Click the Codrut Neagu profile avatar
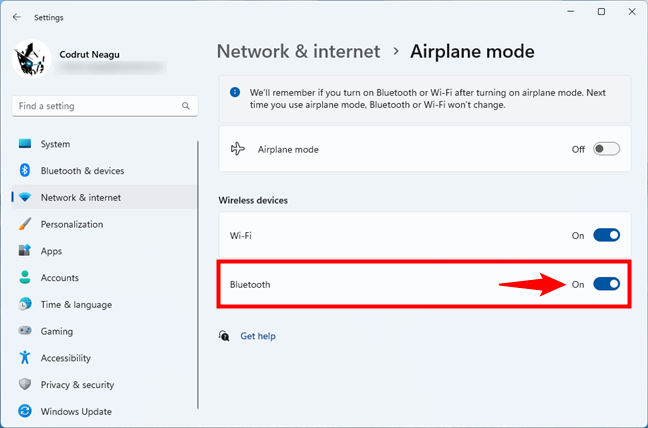 coord(31,59)
